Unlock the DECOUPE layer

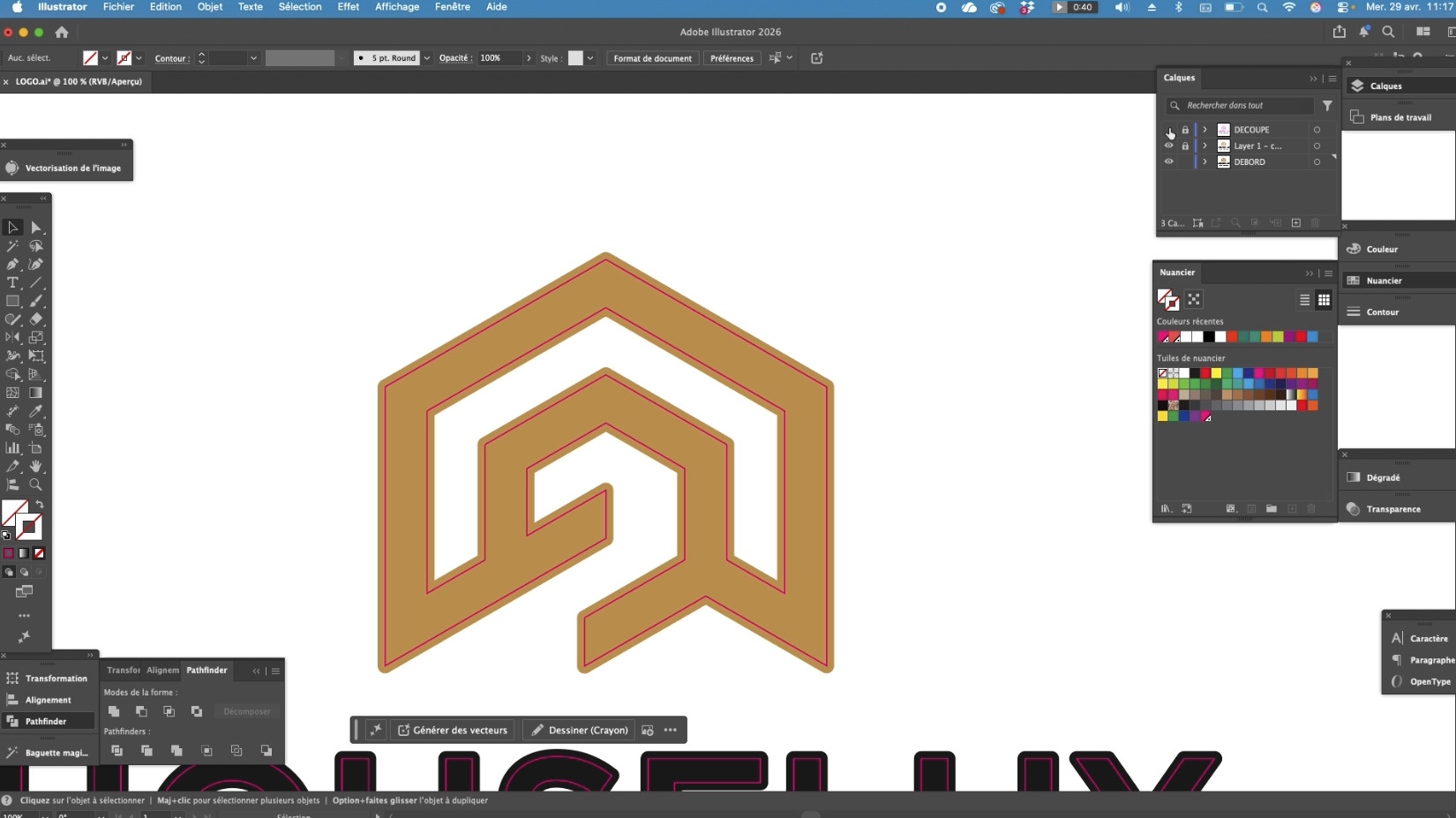1185,130
